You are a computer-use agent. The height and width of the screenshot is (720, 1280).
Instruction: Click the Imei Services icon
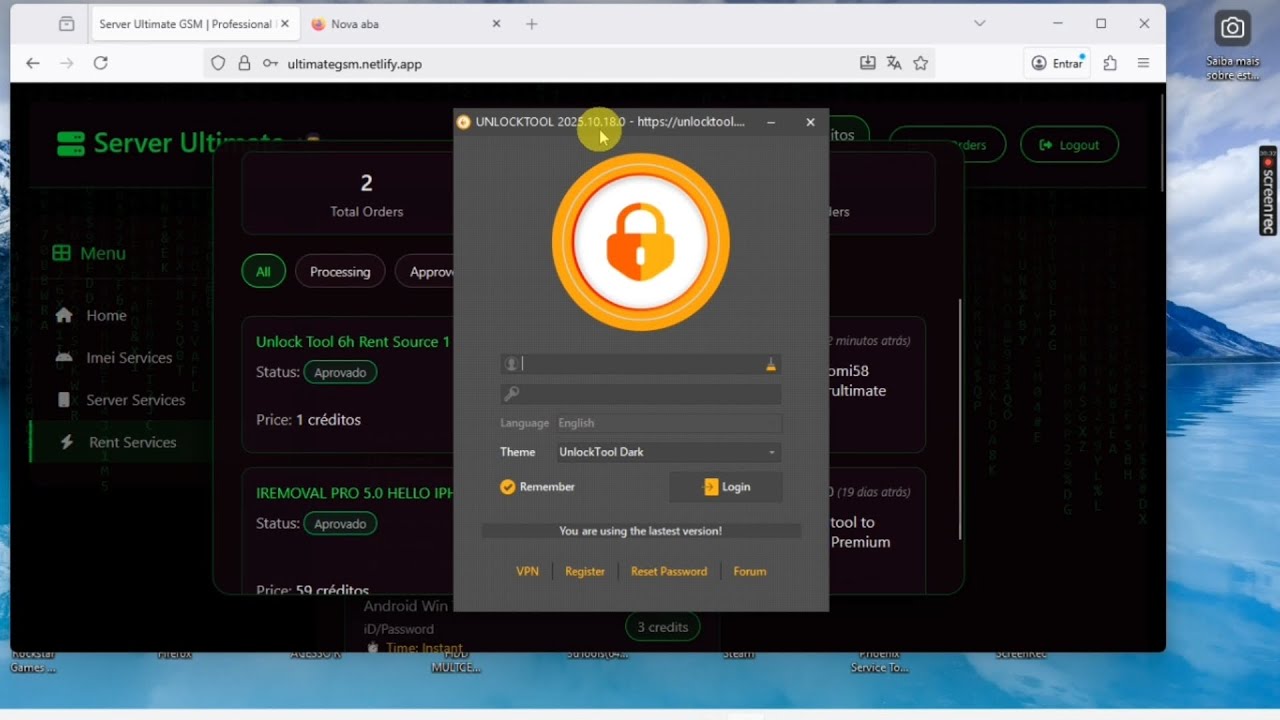pyautogui.click(x=64, y=357)
